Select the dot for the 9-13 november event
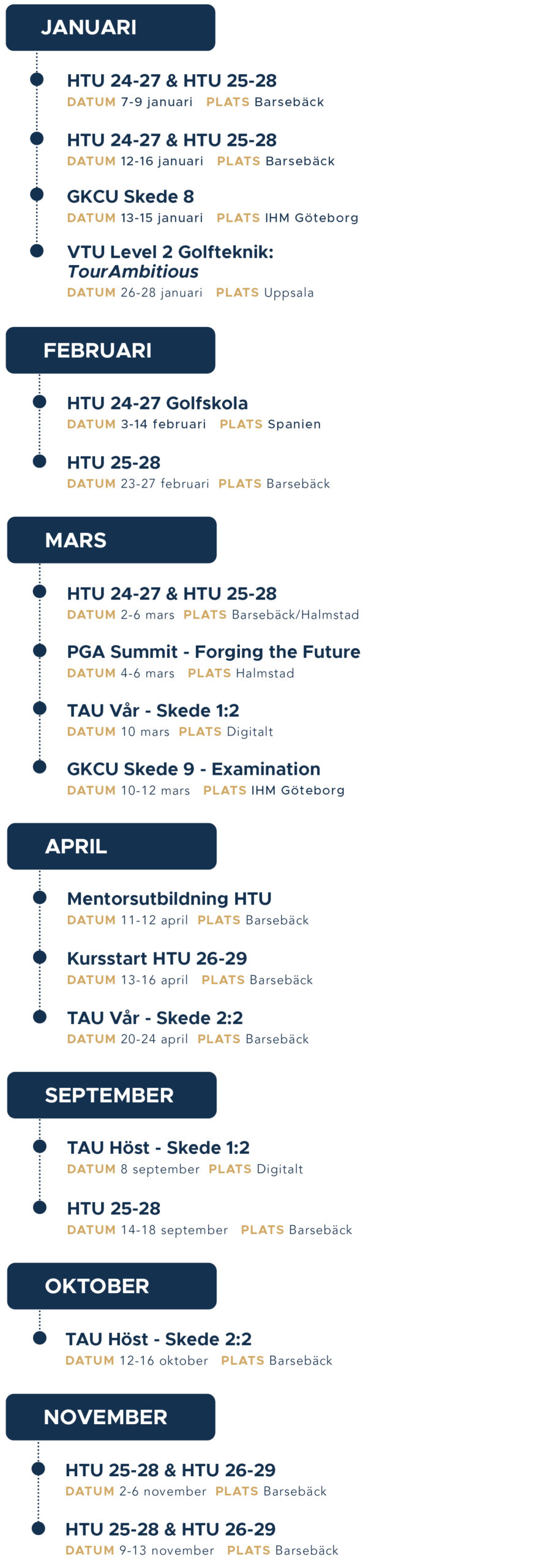 click(39, 1528)
